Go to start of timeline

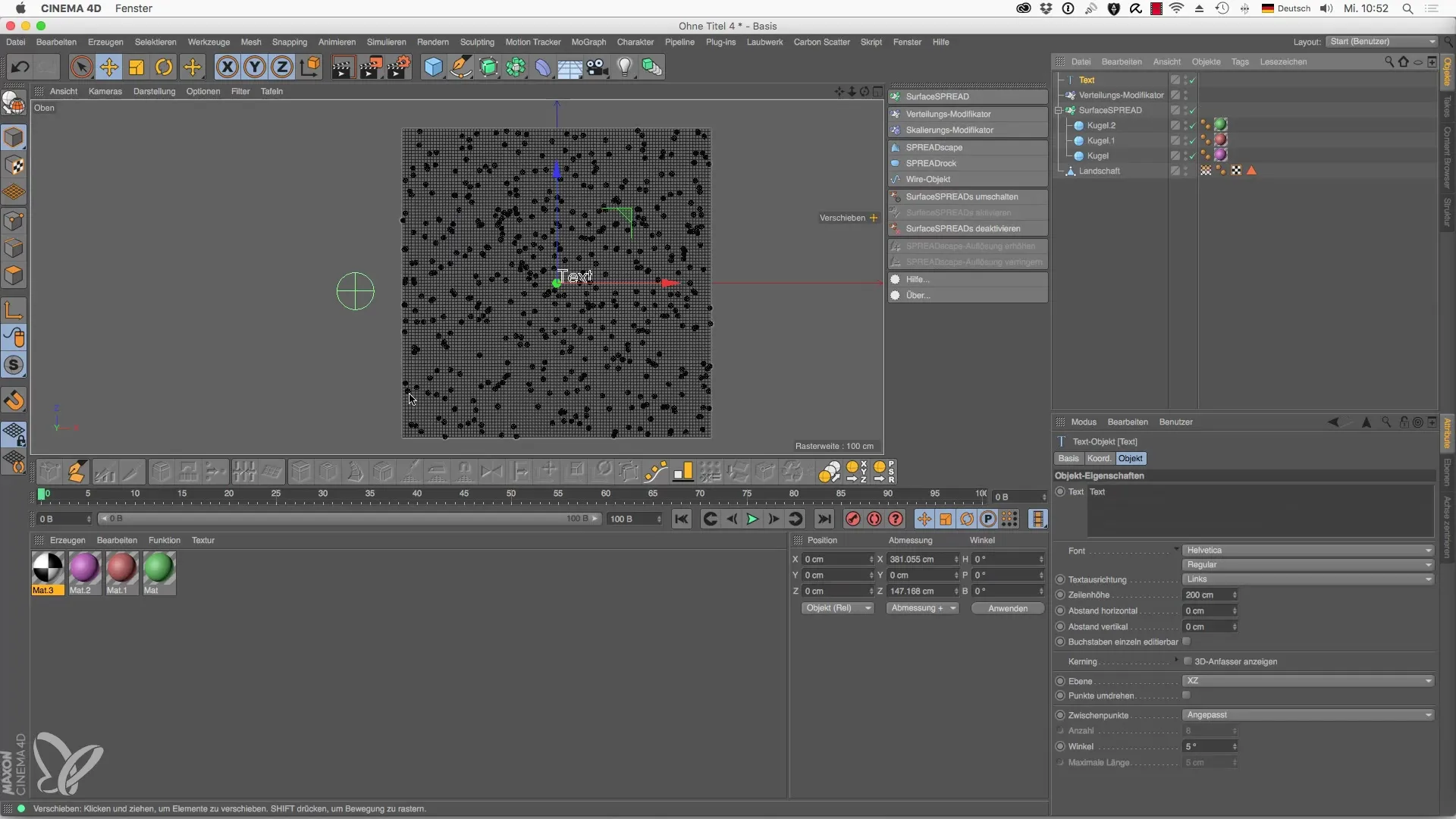(681, 519)
